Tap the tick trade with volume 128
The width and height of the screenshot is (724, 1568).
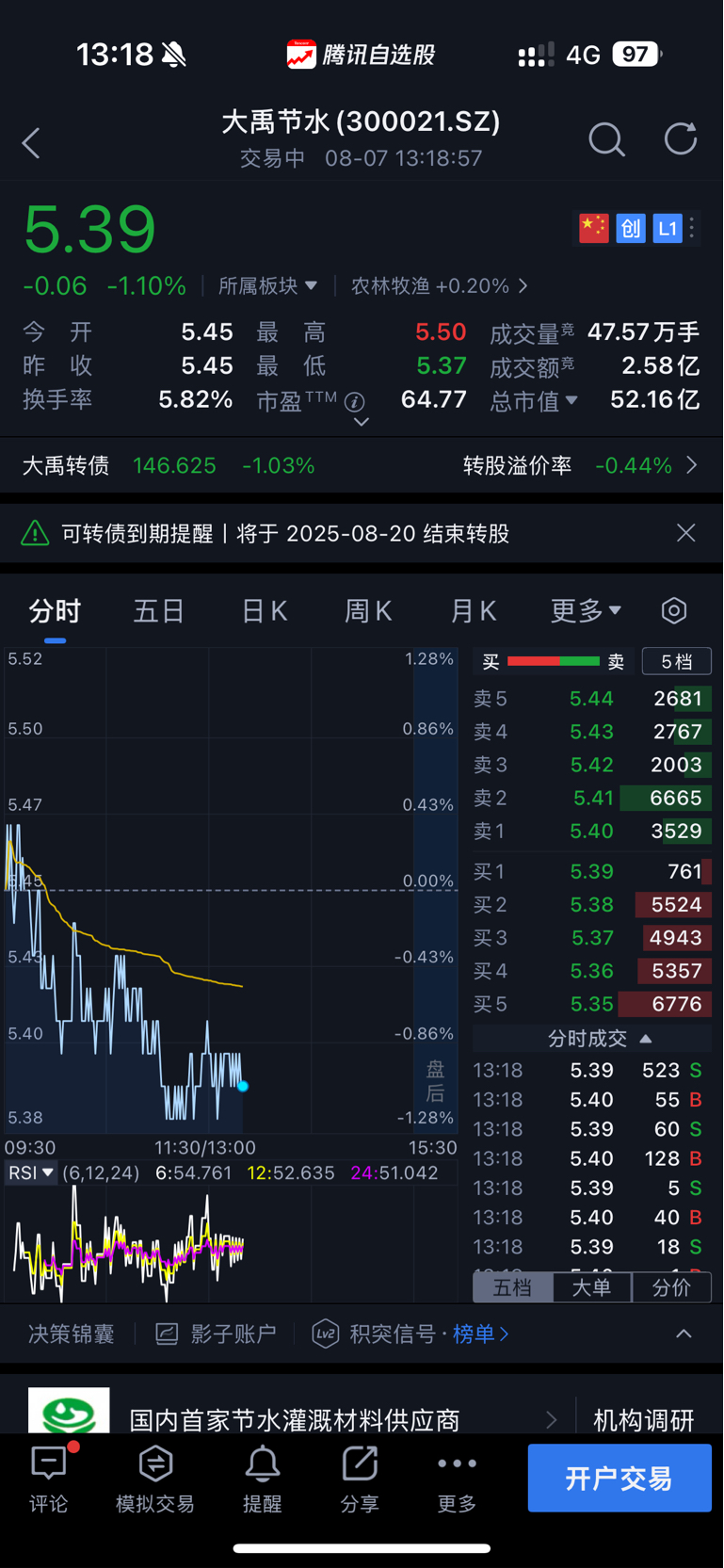(590, 1158)
